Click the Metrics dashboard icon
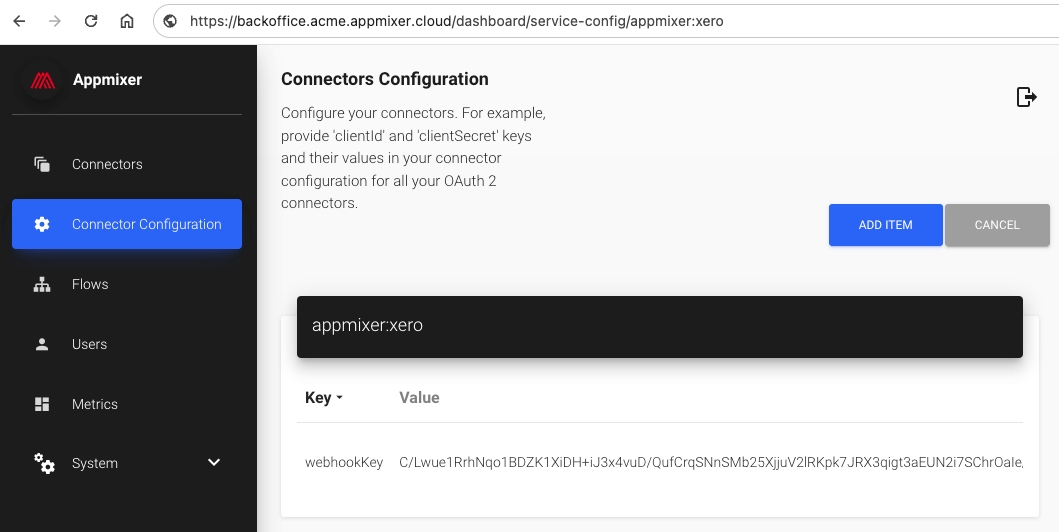The width and height of the screenshot is (1059, 532). click(42, 404)
